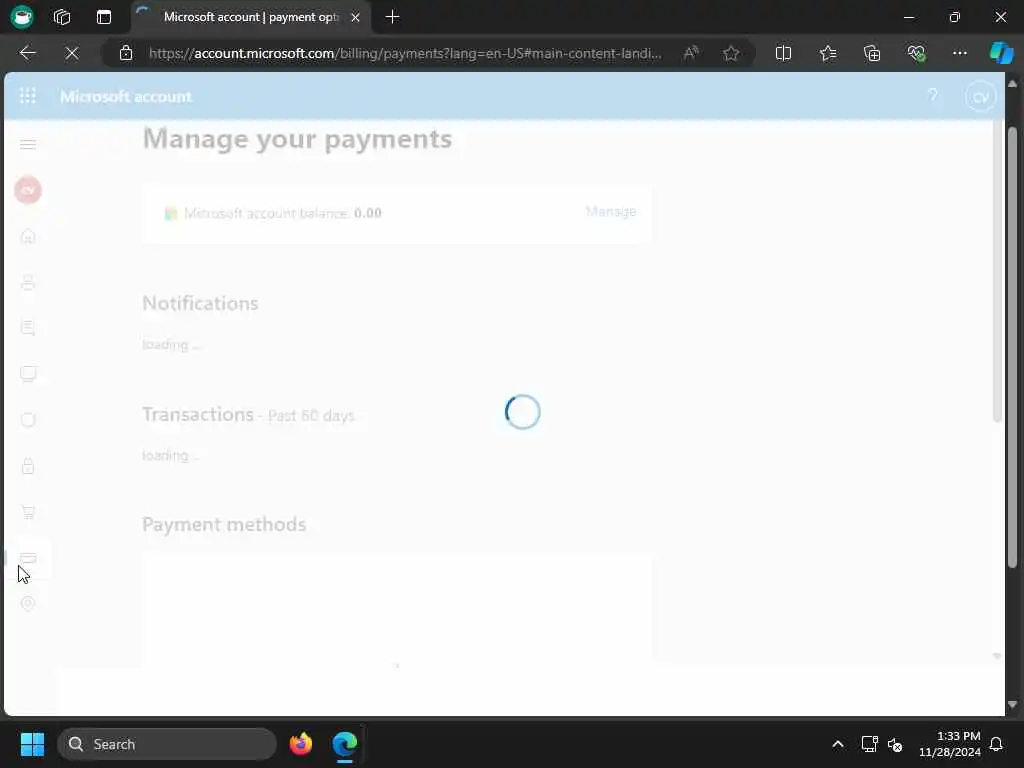Open the Security lock icon in the sidebar

pos(27,466)
